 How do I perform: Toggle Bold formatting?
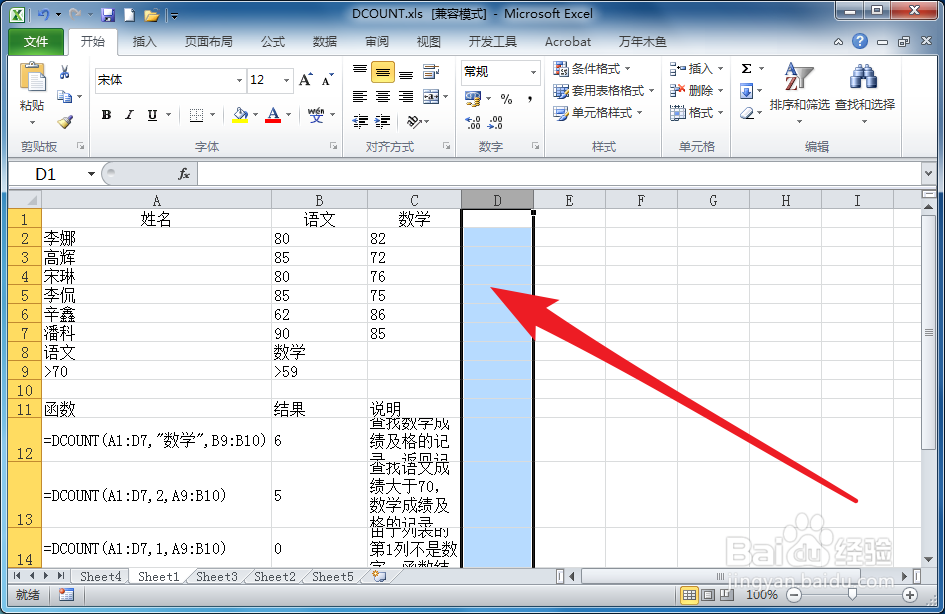click(107, 114)
